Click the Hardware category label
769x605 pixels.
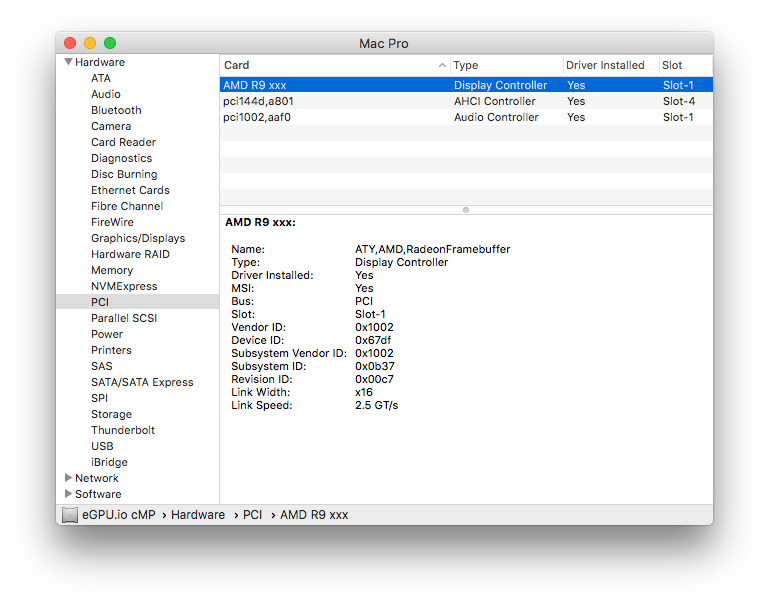point(100,62)
